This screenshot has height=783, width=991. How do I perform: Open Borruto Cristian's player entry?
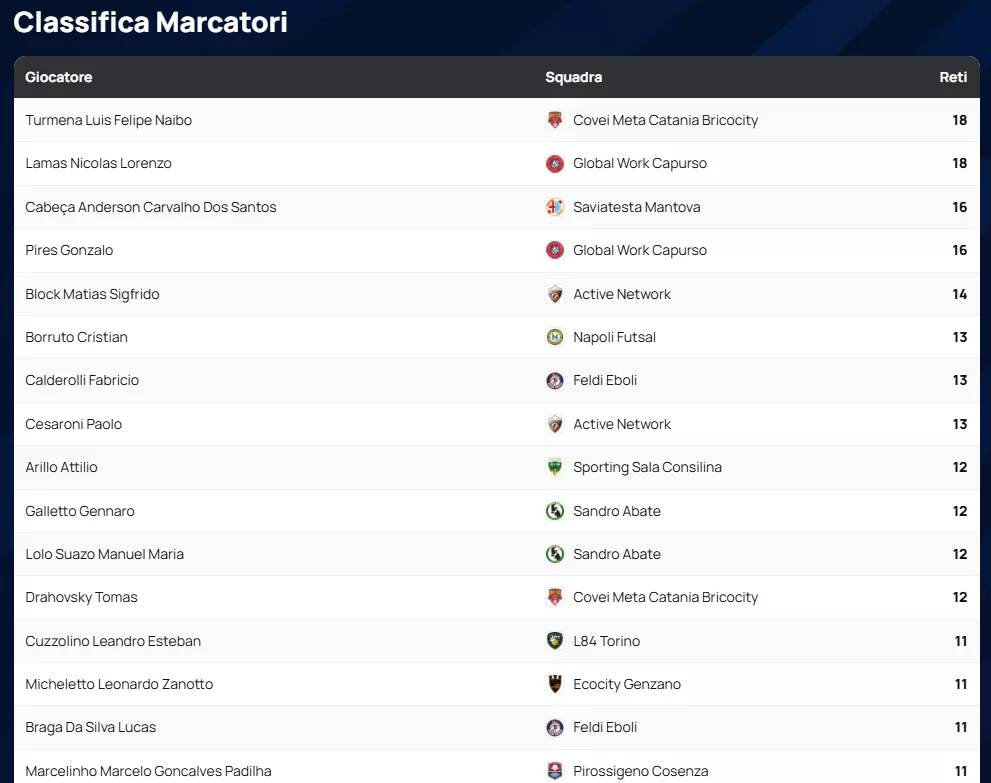point(76,337)
